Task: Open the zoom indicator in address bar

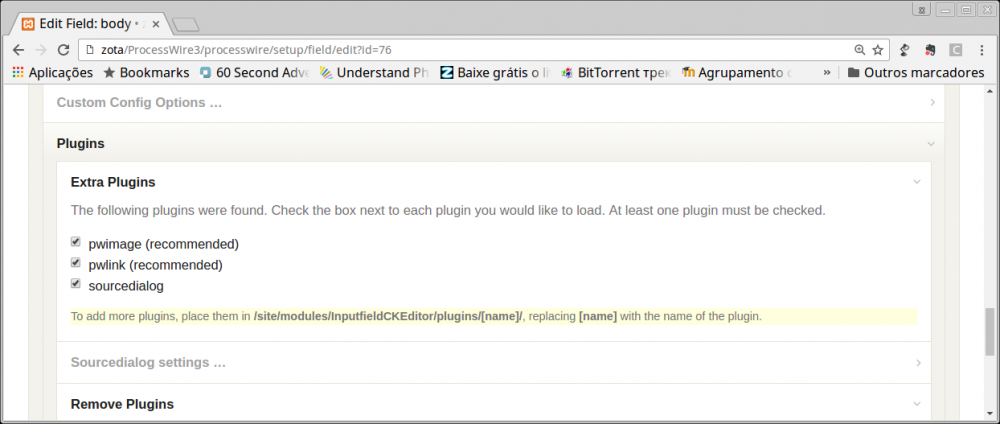Action: point(860,50)
